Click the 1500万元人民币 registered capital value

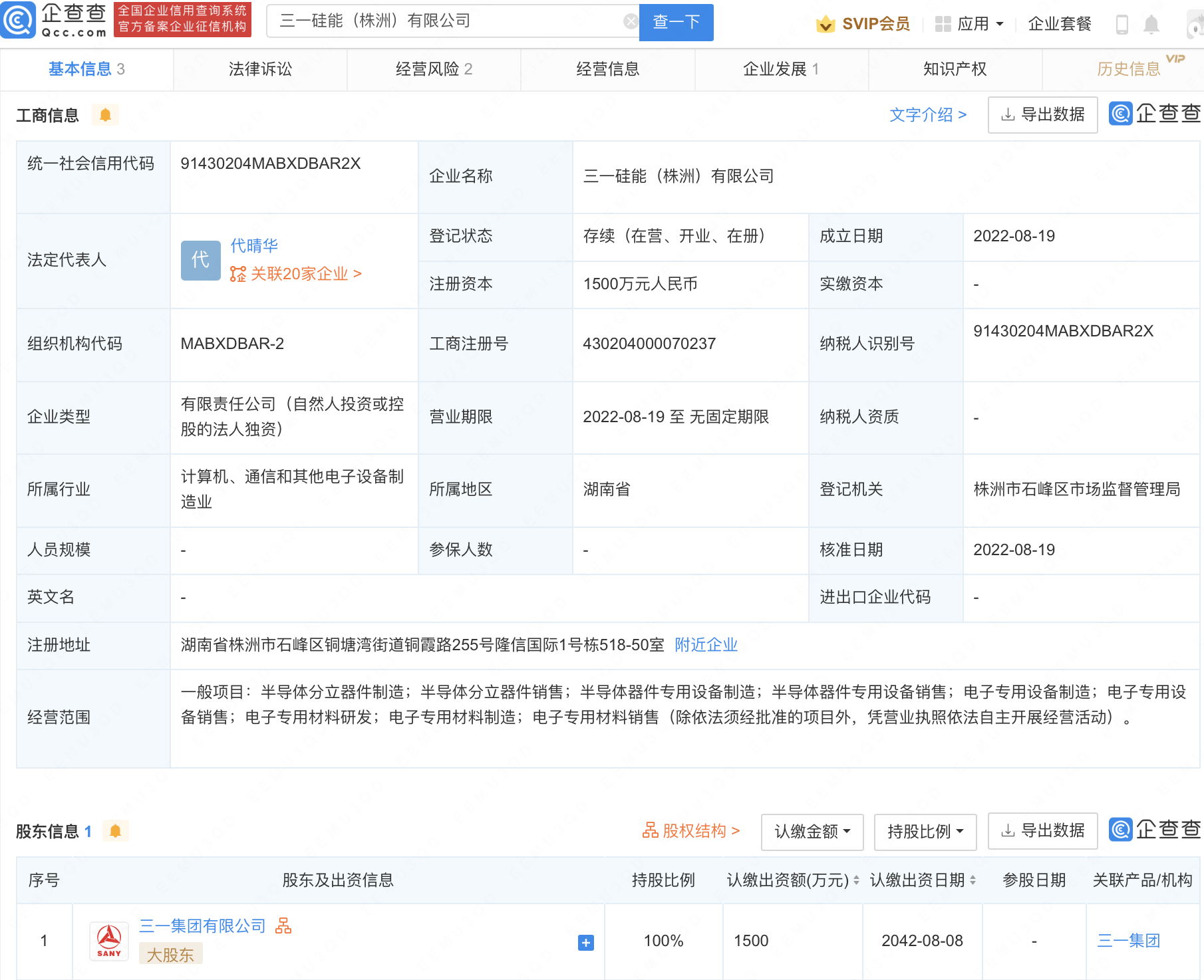[x=640, y=284]
